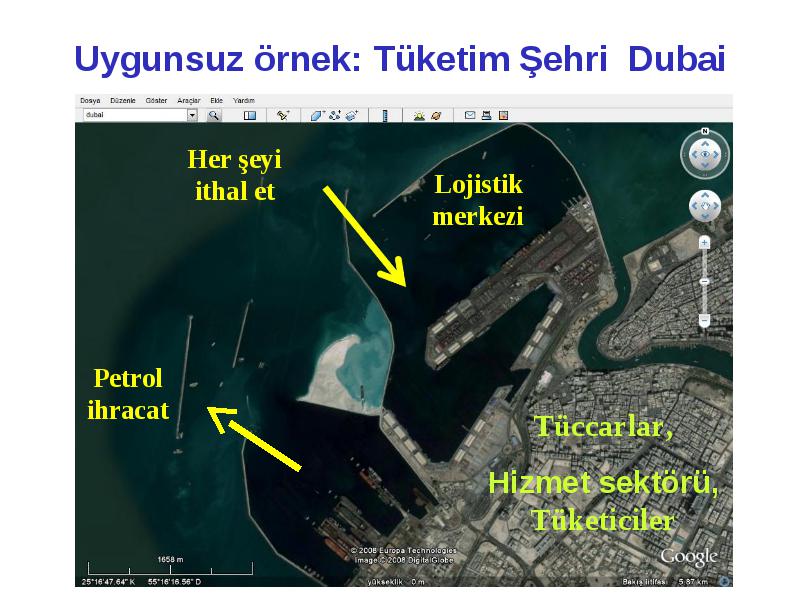
Task: Move up with the hand joystick arrow
Action: [705, 195]
